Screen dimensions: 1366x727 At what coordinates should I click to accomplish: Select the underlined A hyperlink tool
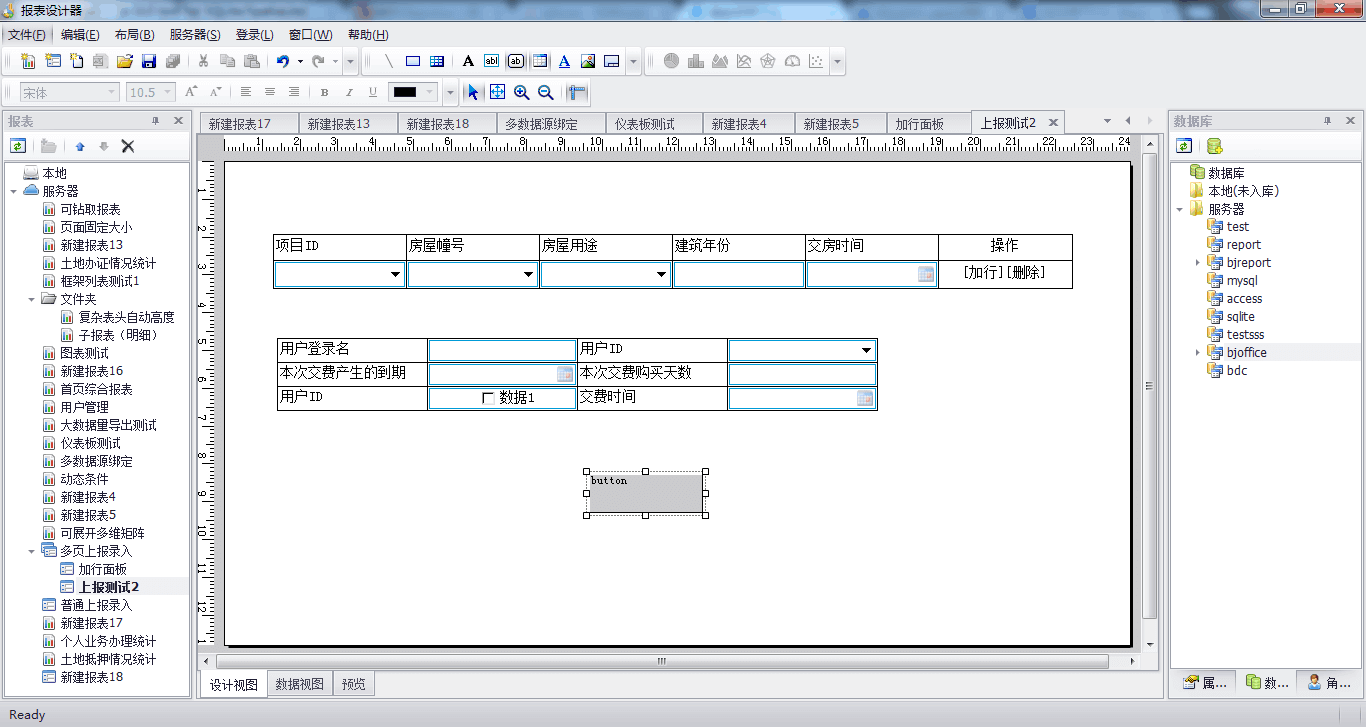pos(564,61)
